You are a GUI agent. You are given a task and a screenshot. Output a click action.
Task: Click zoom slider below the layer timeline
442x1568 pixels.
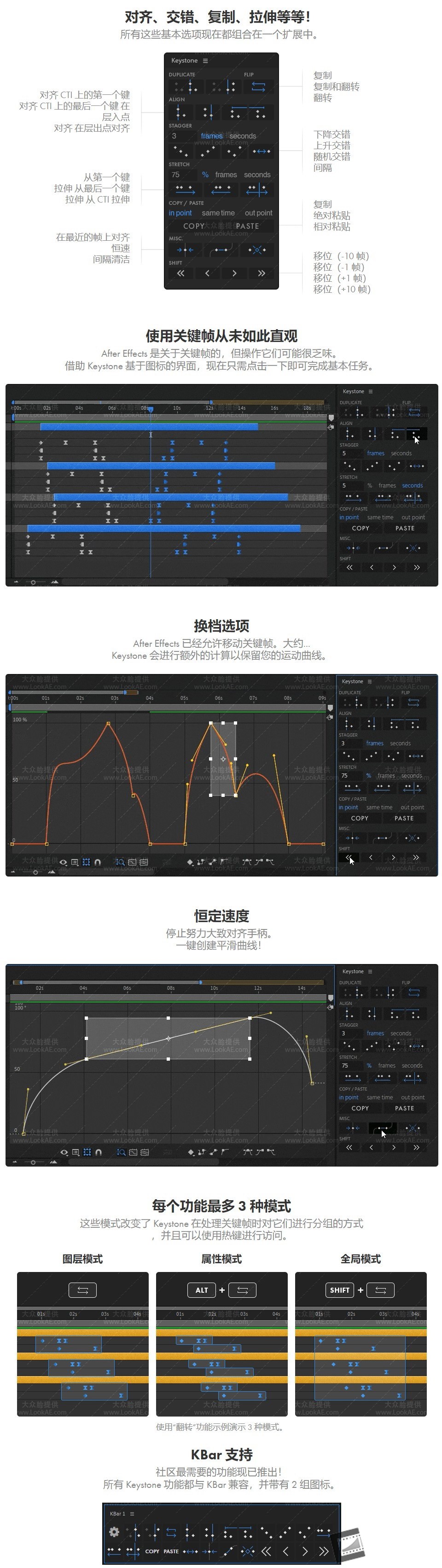(34, 582)
